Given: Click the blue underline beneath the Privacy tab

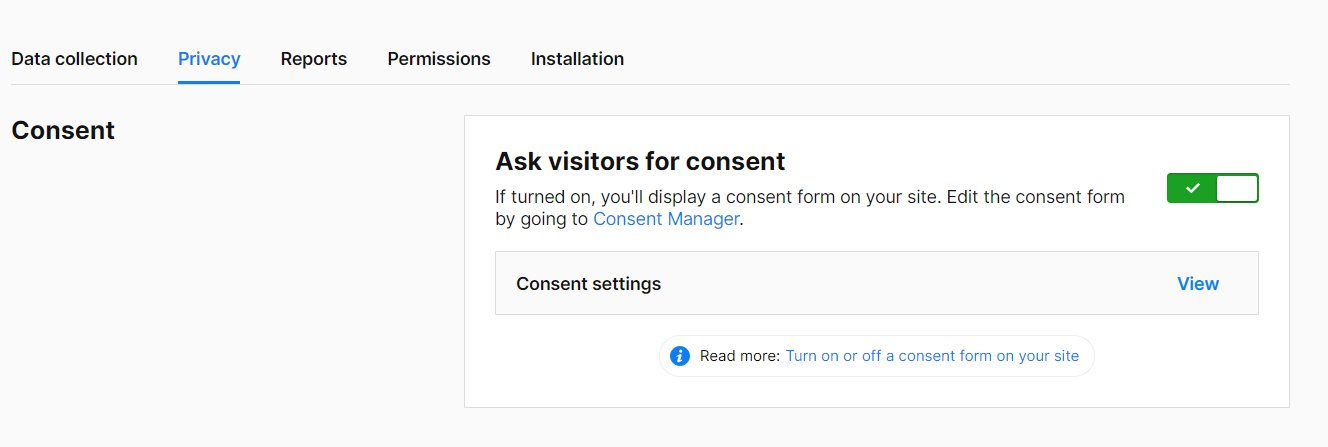Looking at the screenshot, I should pos(209,82).
